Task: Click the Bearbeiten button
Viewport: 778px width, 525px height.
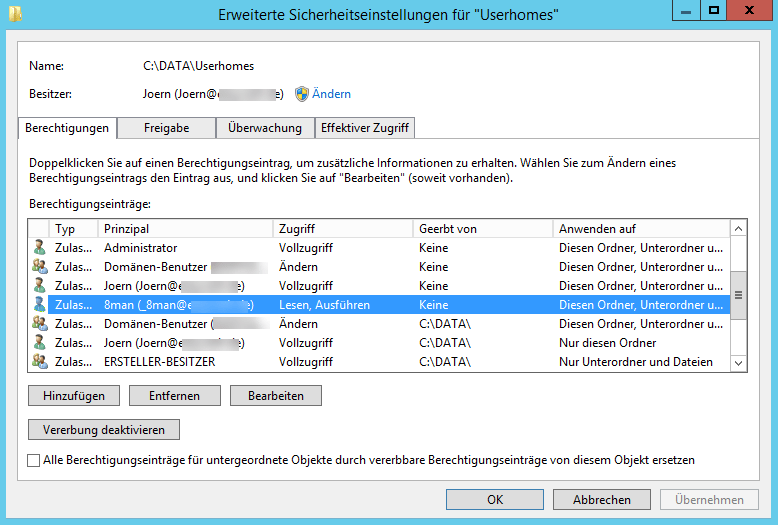Action: 275,396
